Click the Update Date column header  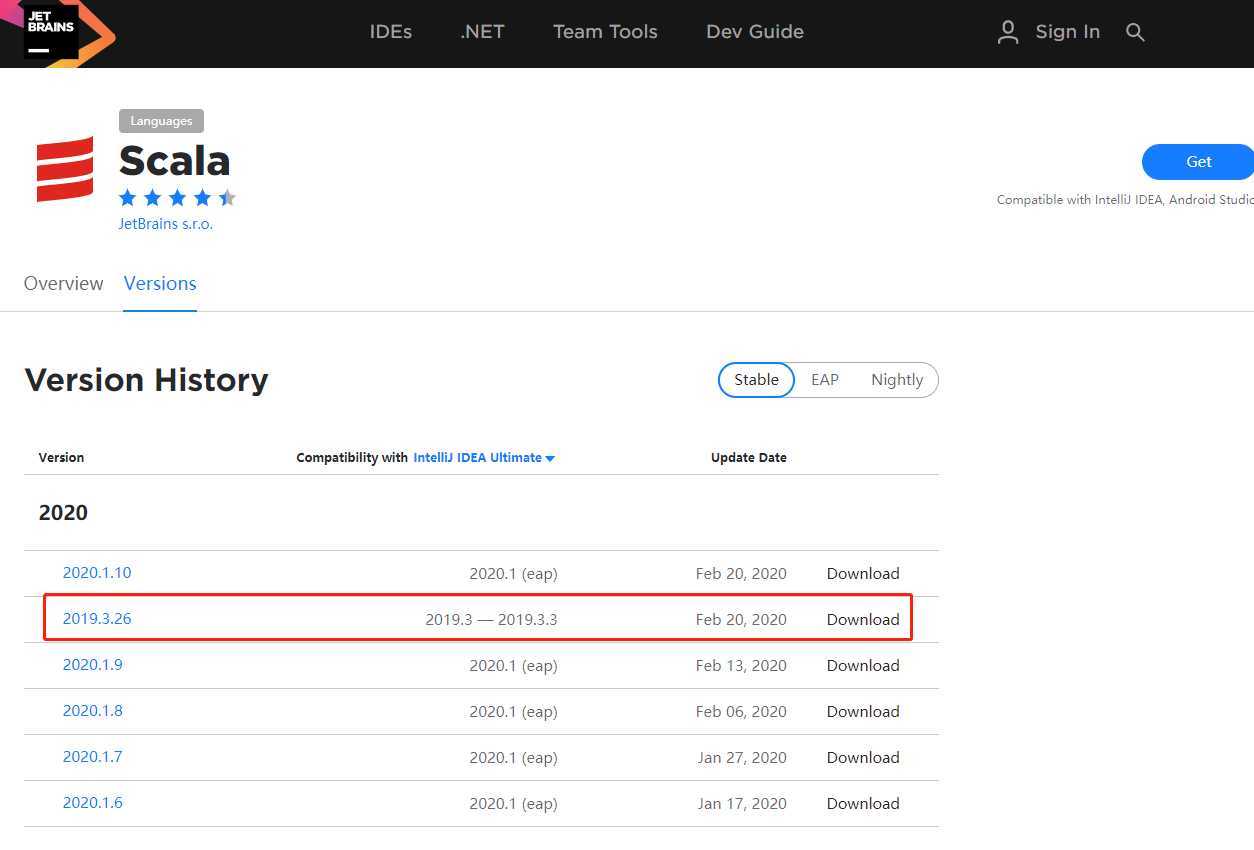click(x=749, y=458)
